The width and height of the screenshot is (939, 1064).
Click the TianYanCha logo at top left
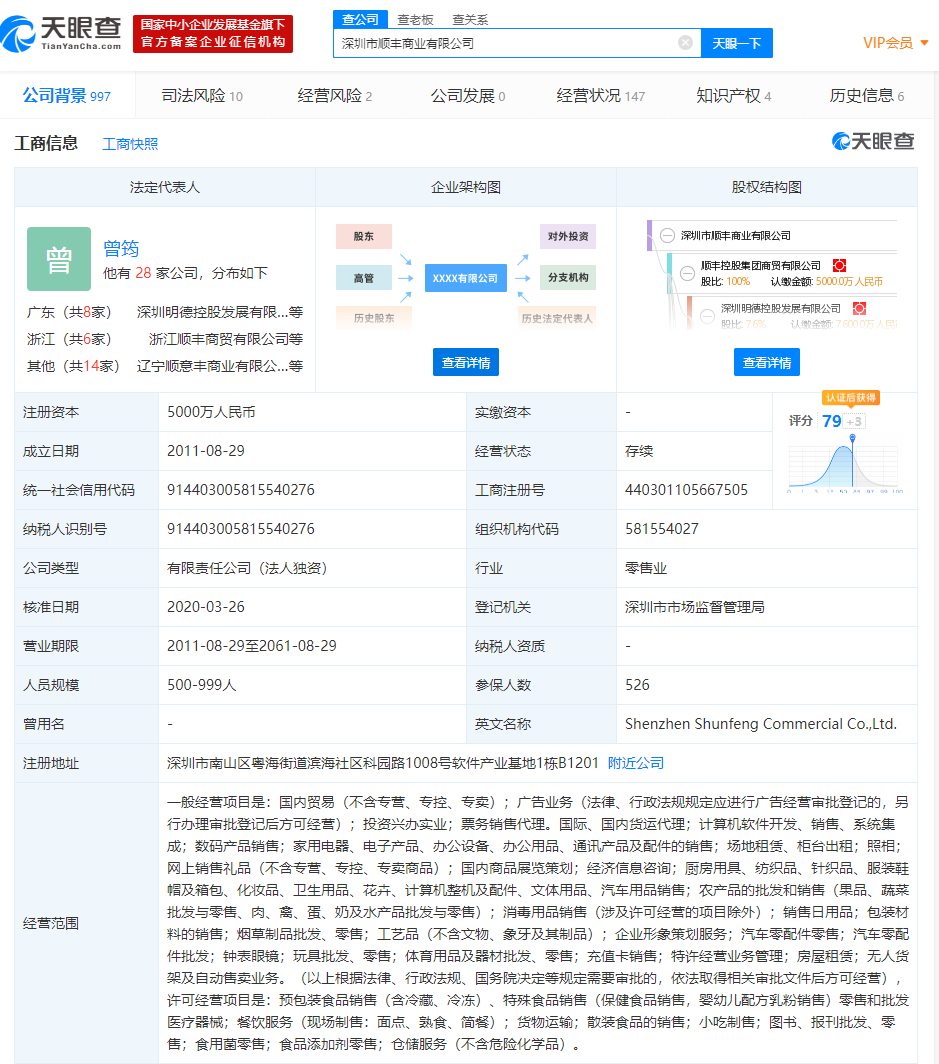pyautogui.click(x=61, y=34)
